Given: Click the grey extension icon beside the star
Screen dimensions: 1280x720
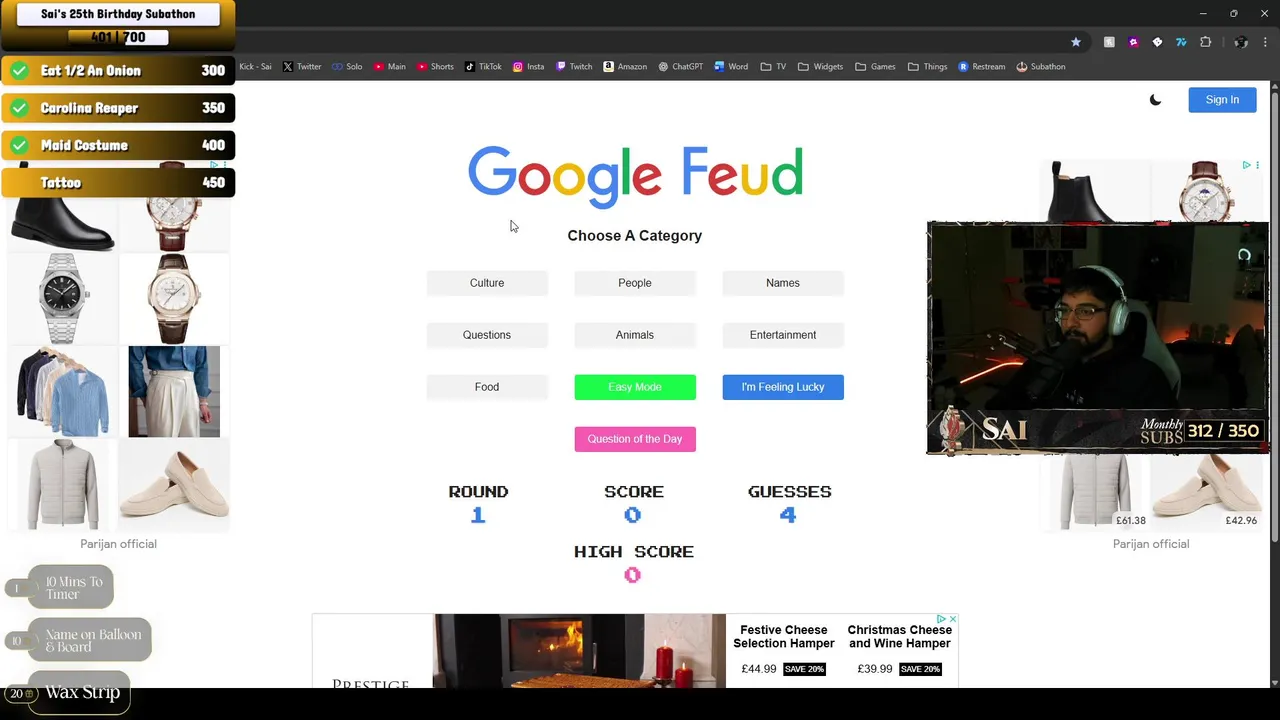Looking at the screenshot, I should coord(1109,42).
